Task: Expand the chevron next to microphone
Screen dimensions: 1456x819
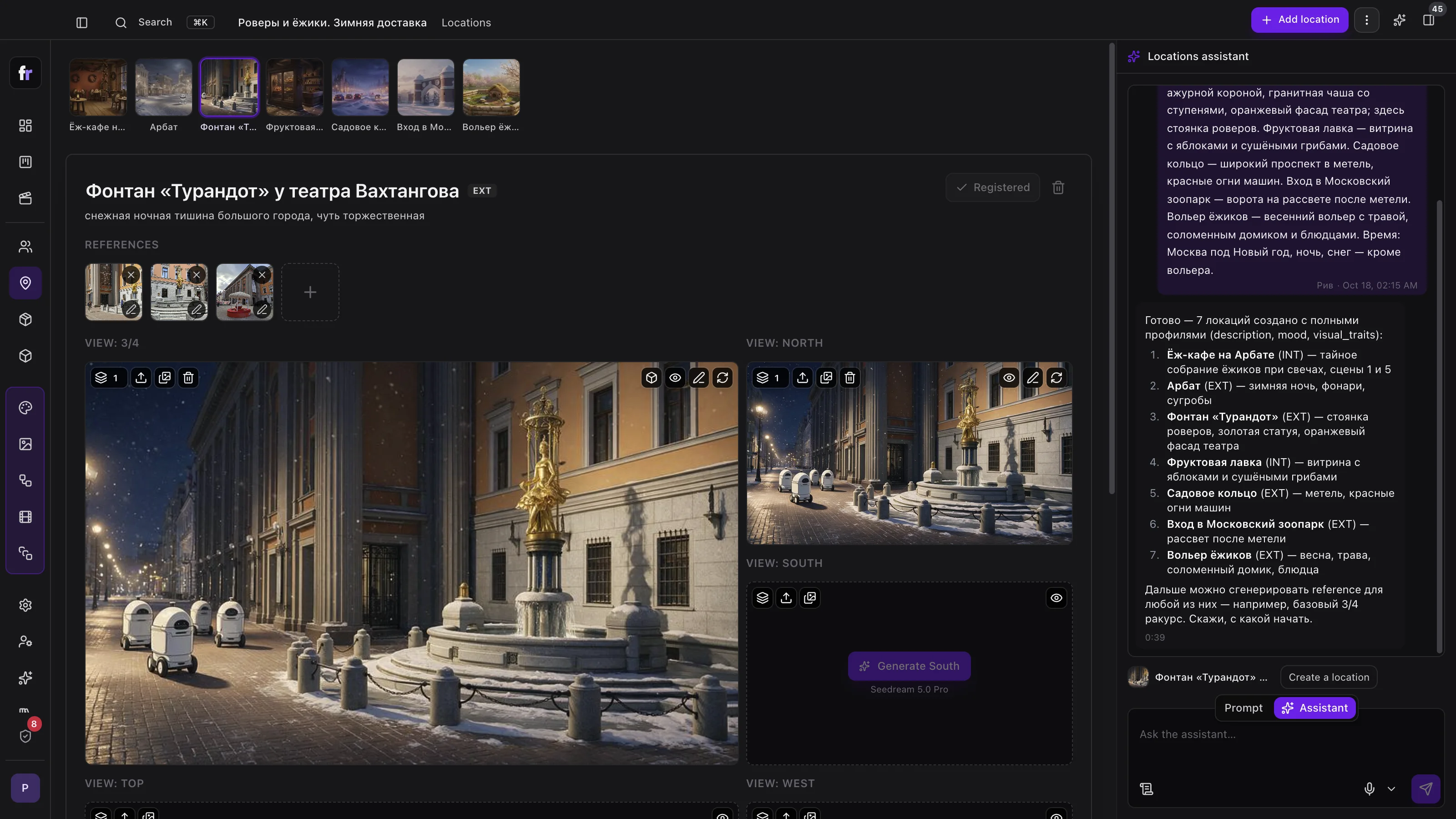Action: point(1392,789)
